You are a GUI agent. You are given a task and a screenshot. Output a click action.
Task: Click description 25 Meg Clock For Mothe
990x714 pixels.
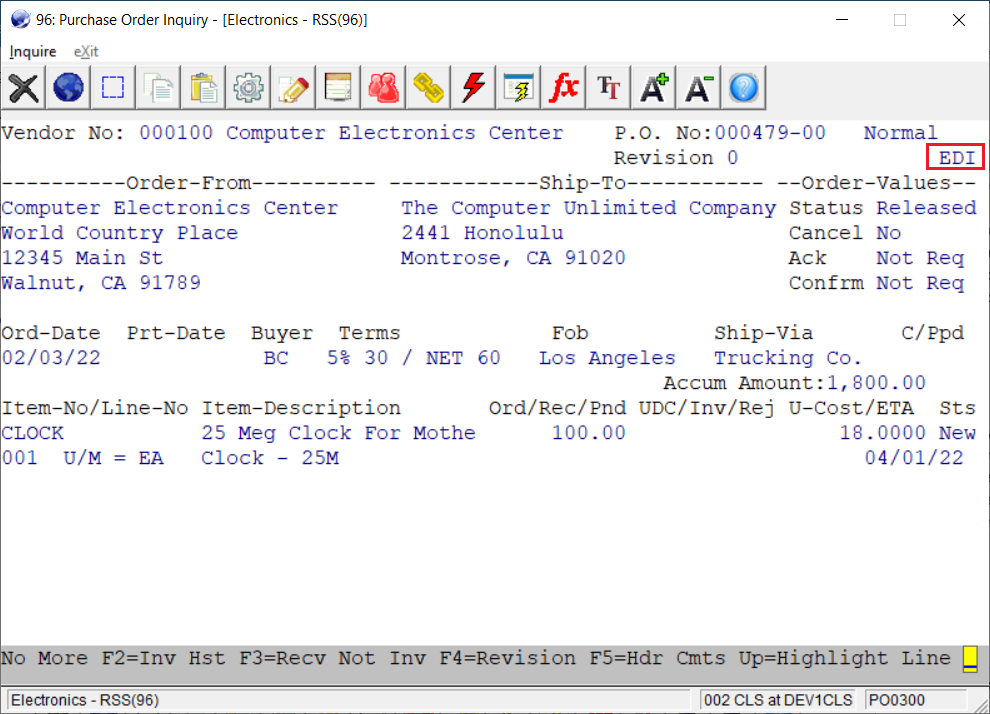[x=338, y=434]
